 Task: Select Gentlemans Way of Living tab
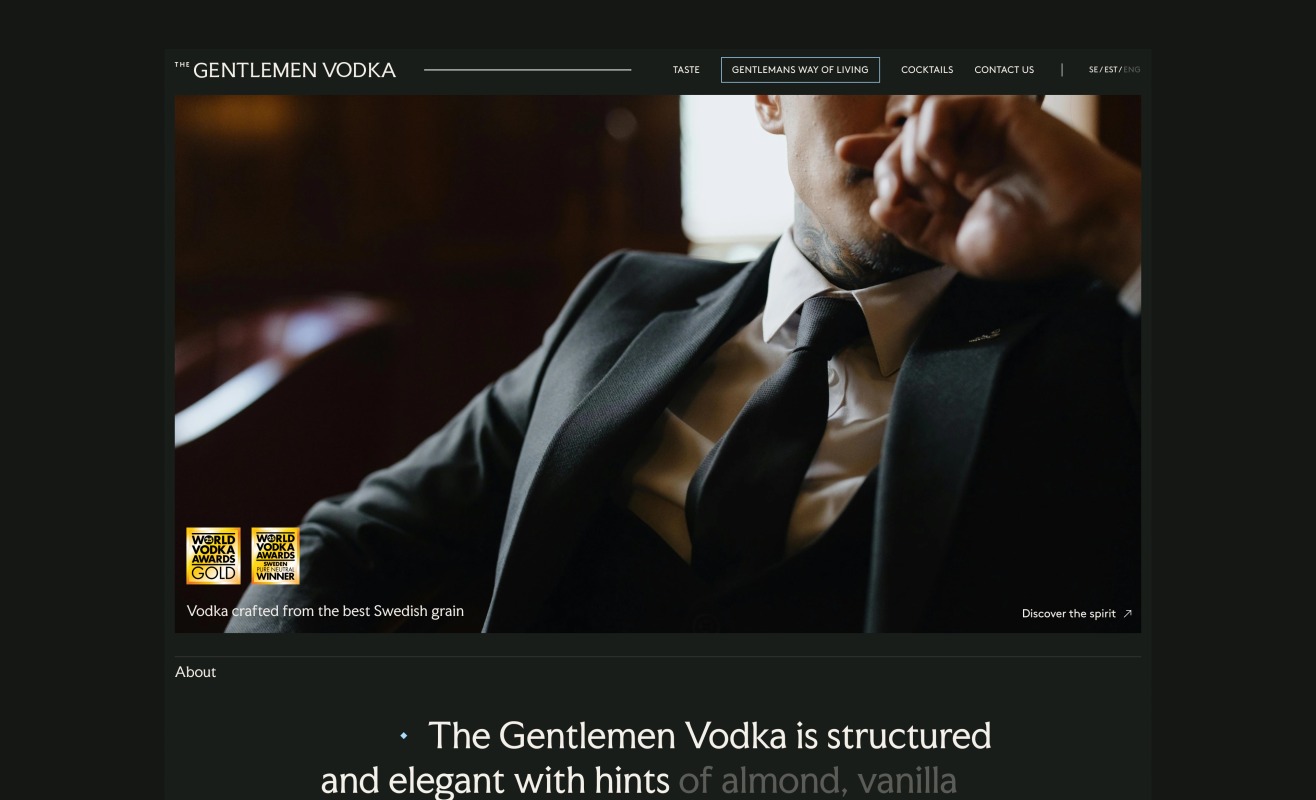(800, 70)
